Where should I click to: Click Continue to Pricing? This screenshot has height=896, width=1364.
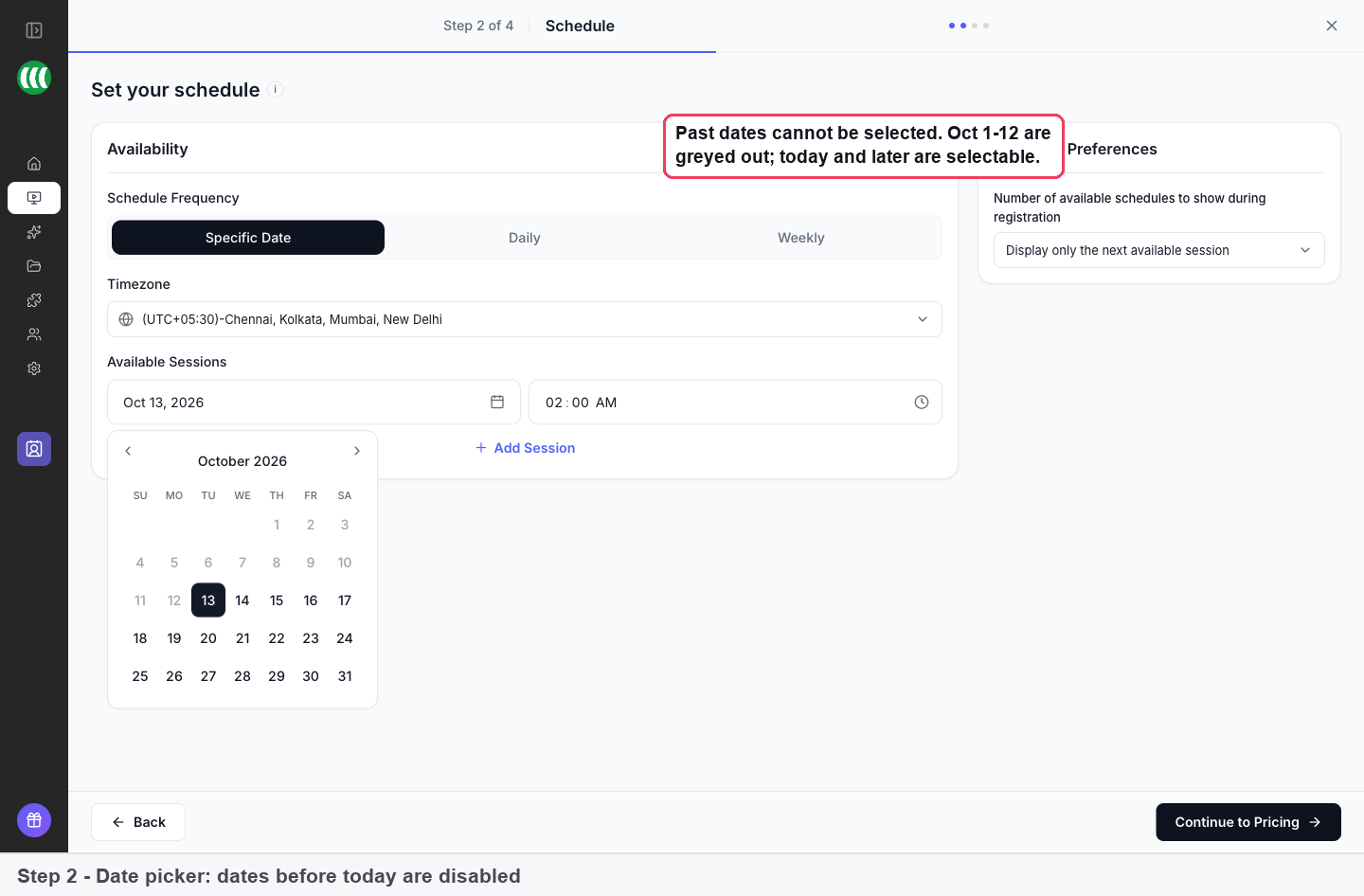pos(1248,822)
